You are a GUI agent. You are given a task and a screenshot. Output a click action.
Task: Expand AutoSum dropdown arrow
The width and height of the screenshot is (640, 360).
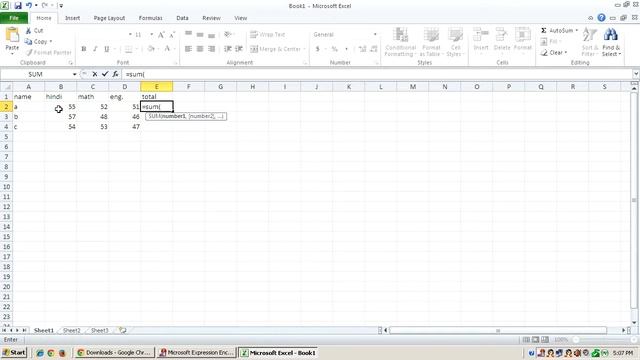coord(576,31)
